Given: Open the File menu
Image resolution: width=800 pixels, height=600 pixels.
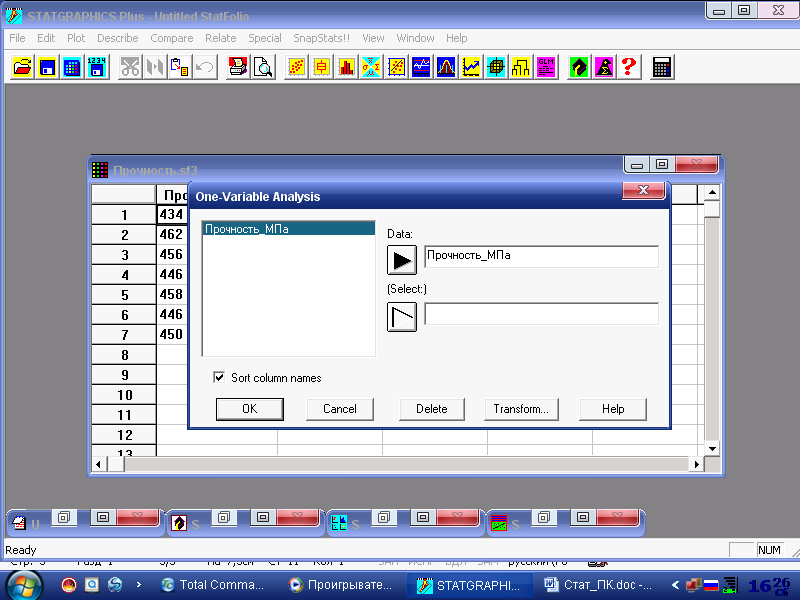Looking at the screenshot, I should [17, 38].
